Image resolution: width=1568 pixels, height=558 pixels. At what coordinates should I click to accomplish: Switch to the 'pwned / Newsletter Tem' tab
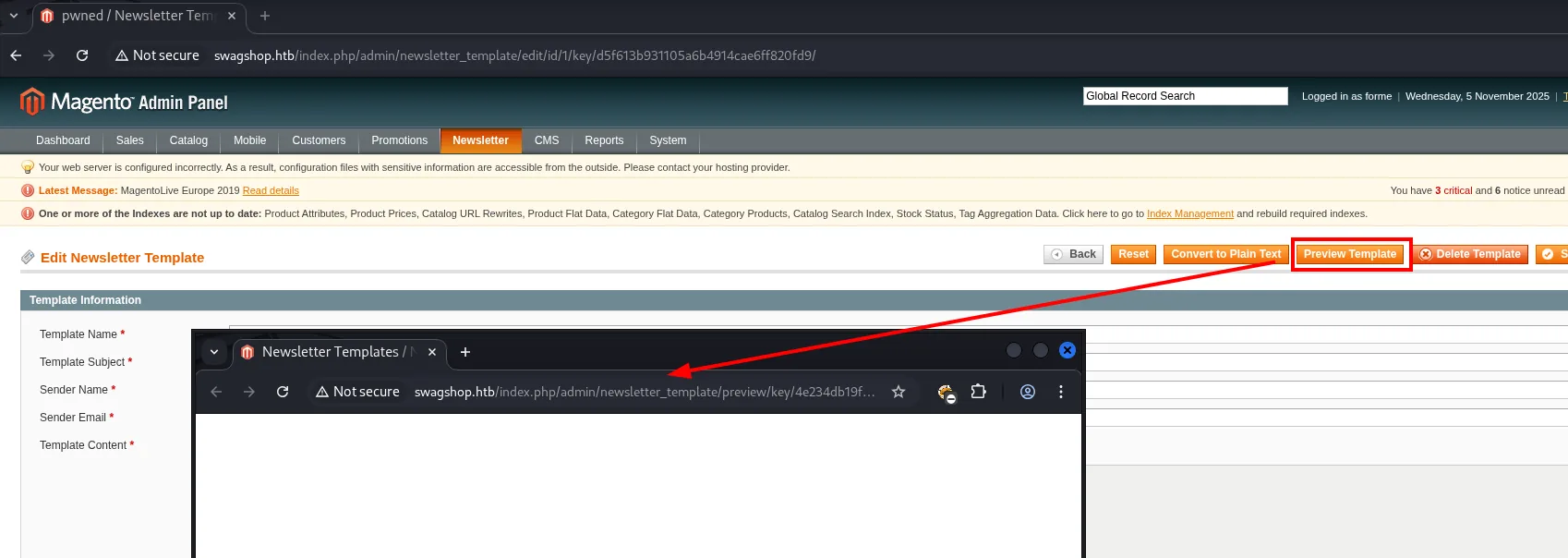point(139,16)
